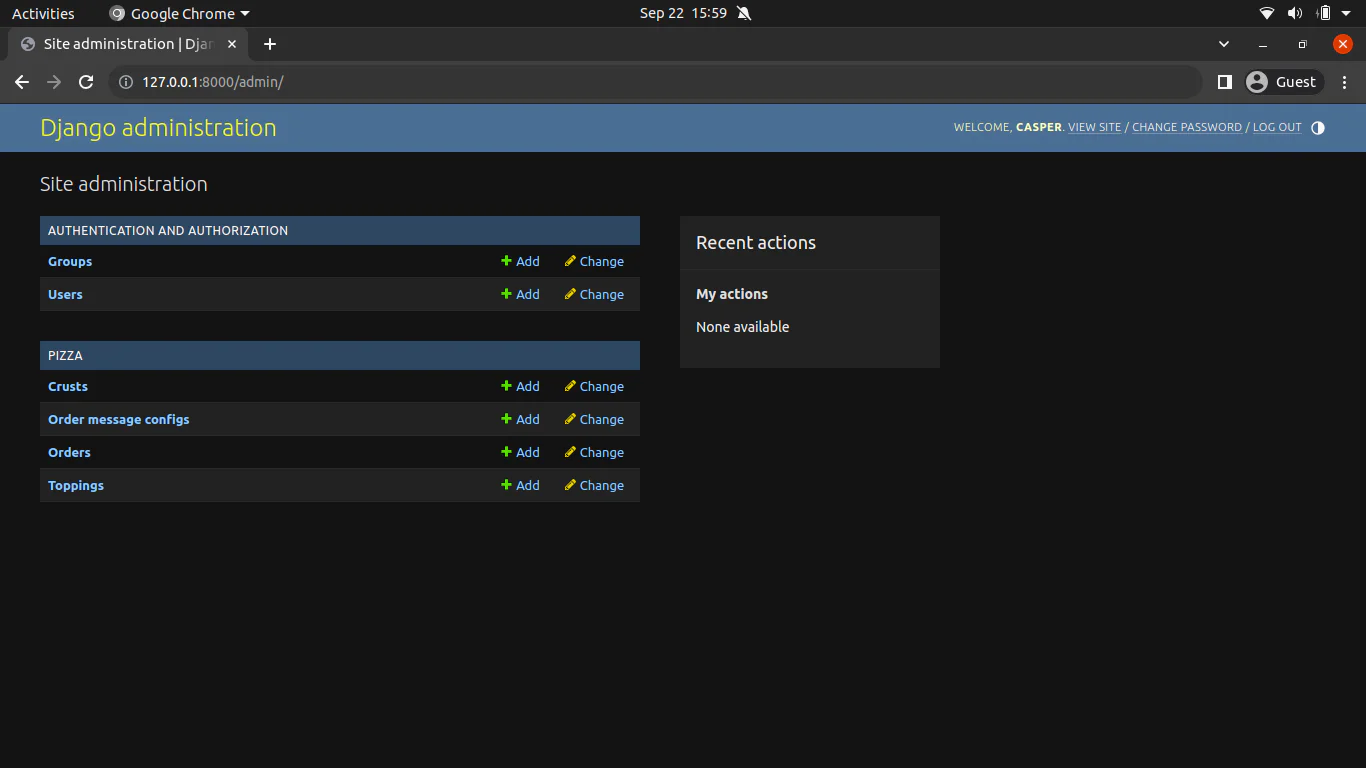
Task: Open the Users model link
Action: tap(65, 295)
